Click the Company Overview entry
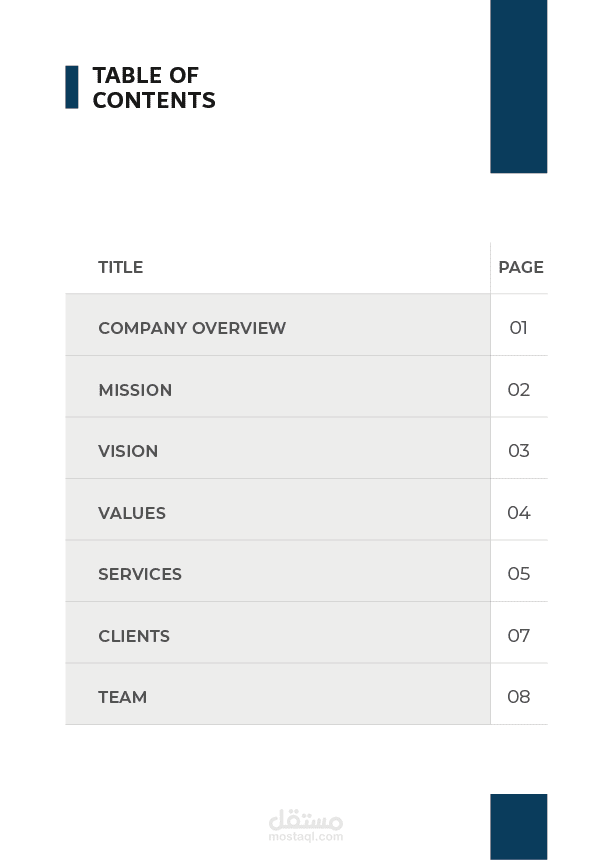 tap(192, 328)
